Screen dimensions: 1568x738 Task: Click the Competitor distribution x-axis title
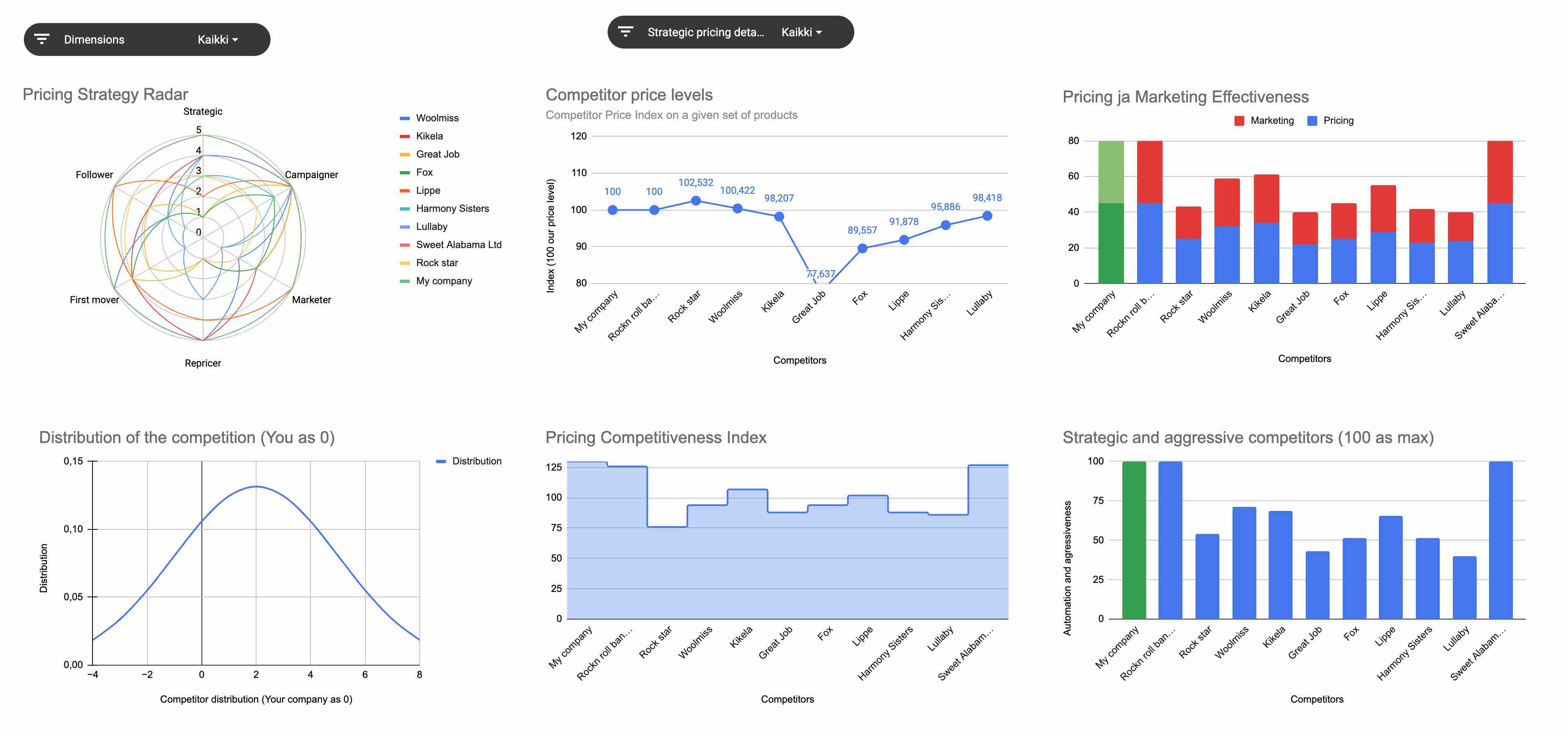tap(256, 699)
